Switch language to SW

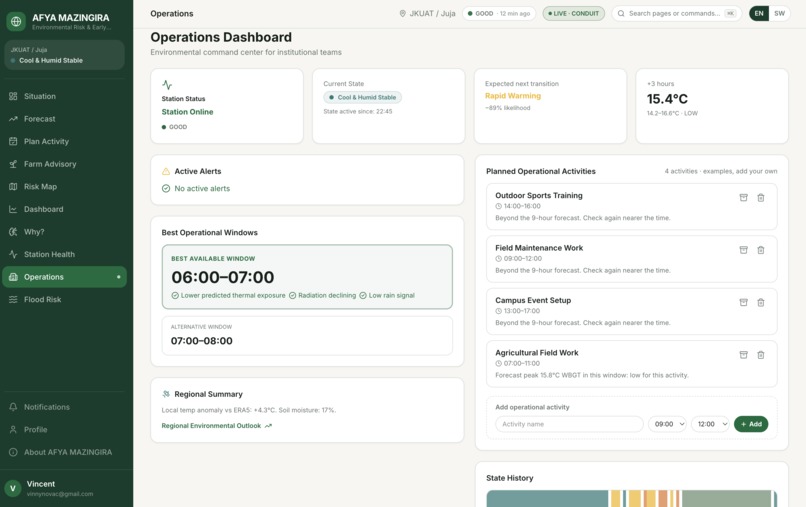[780, 13]
